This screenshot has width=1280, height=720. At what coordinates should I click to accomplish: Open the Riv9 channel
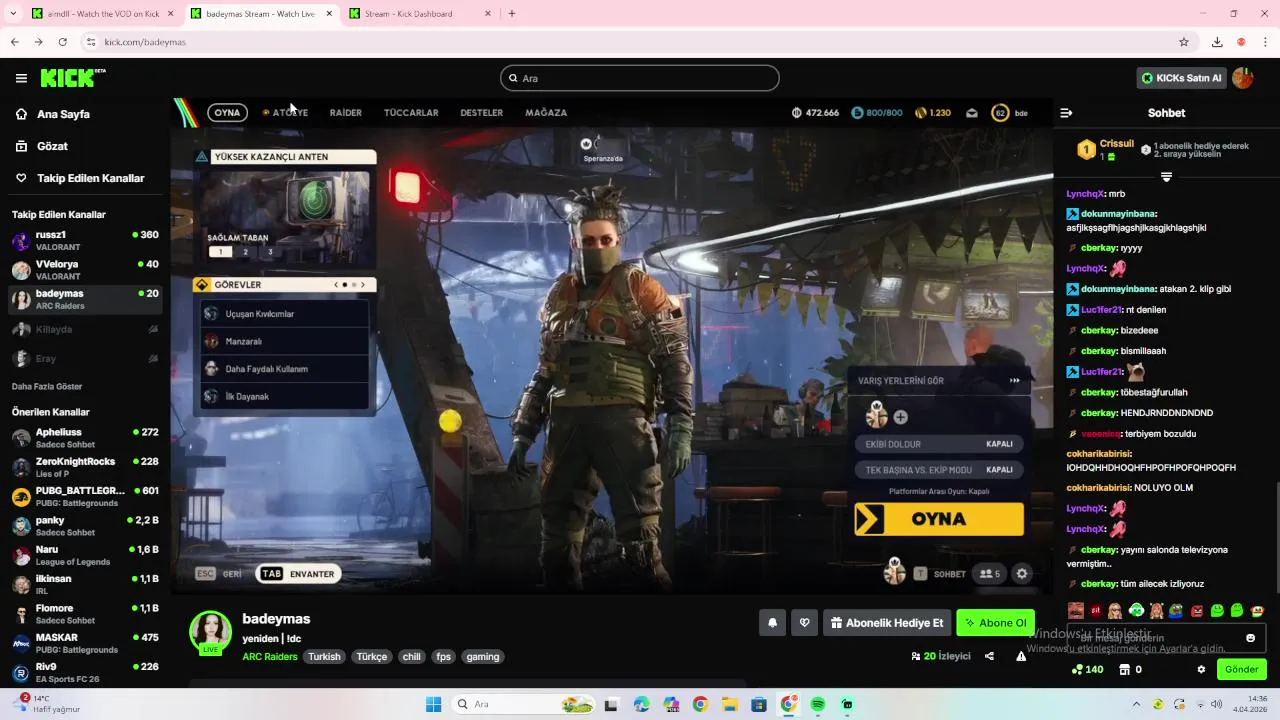click(85, 672)
